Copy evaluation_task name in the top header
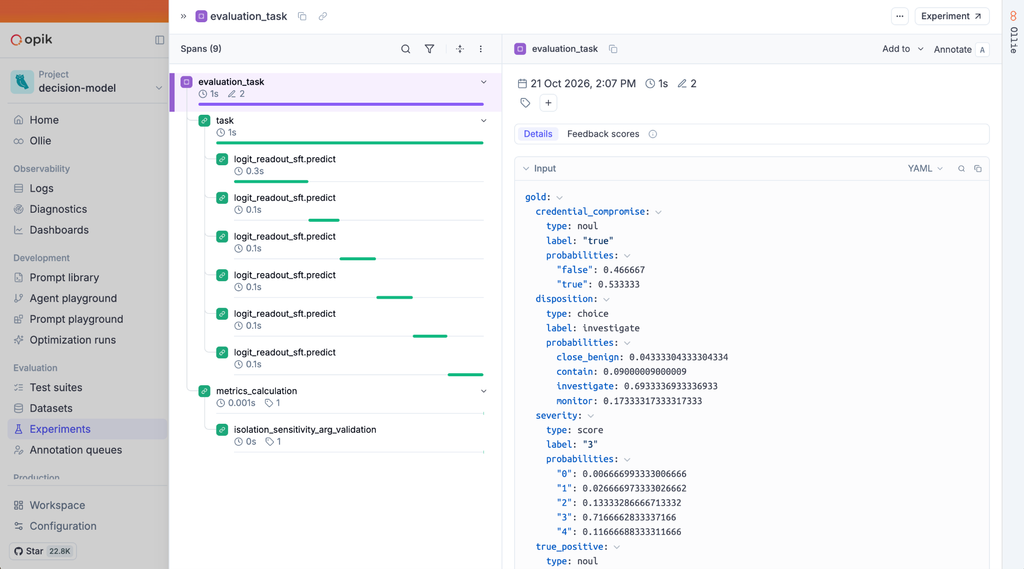1024x569 pixels. click(x=302, y=16)
